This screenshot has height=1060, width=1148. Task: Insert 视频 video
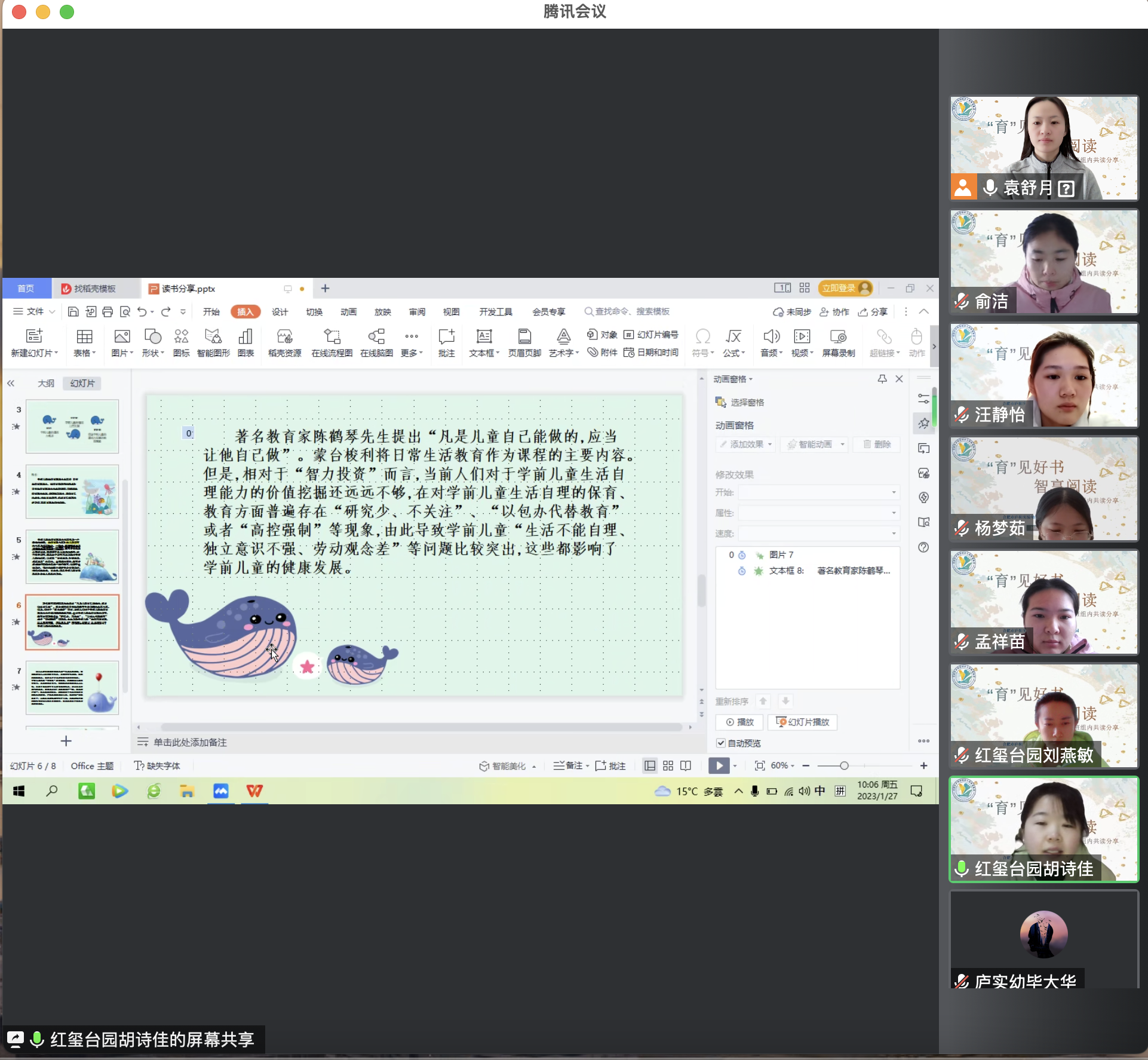[x=802, y=342]
